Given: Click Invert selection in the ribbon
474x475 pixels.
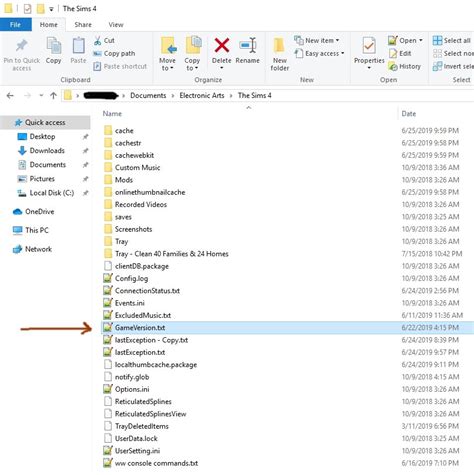Looking at the screenshot, I should (x=453, y=66).
